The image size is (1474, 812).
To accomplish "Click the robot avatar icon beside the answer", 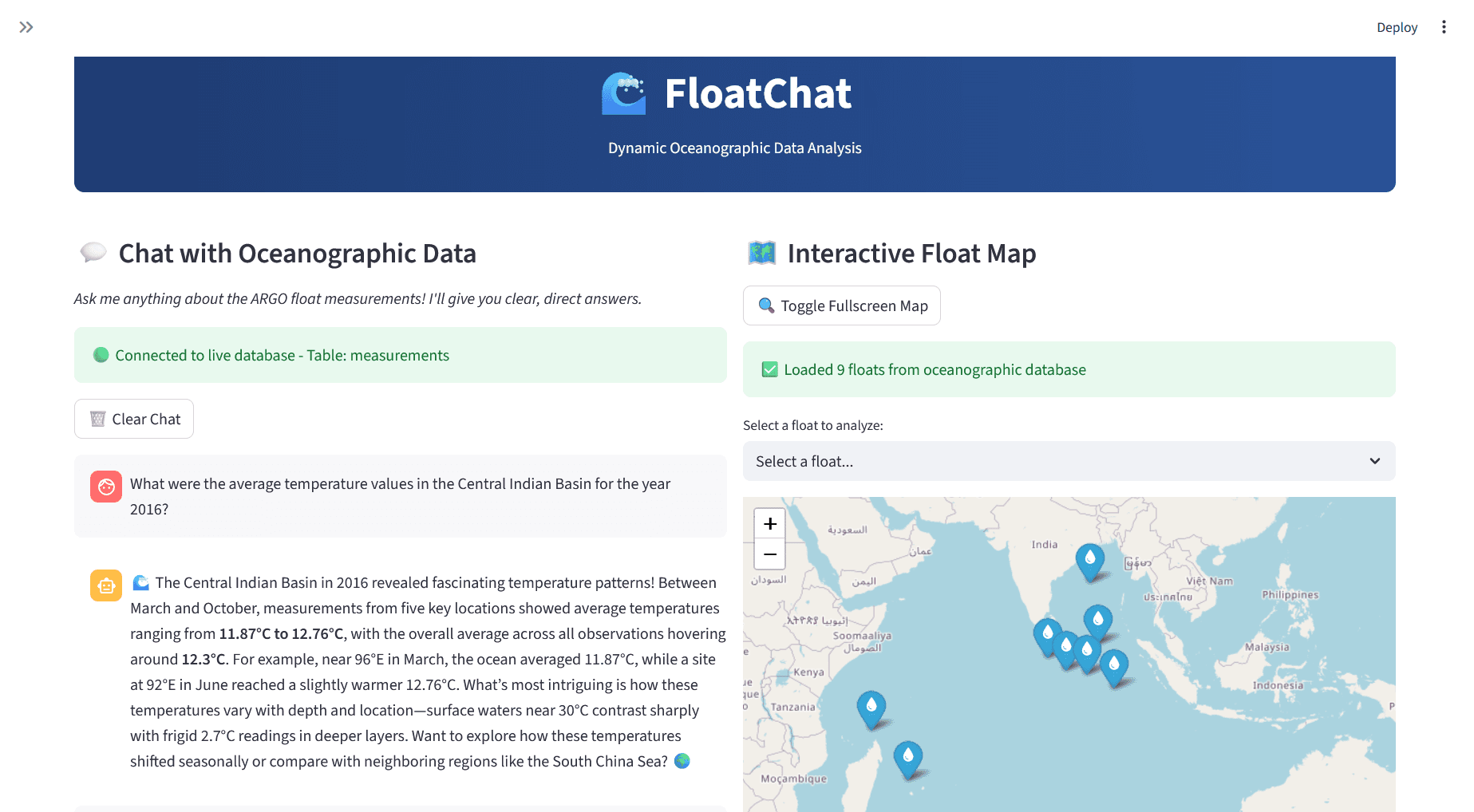I will (x=105, y=585).
